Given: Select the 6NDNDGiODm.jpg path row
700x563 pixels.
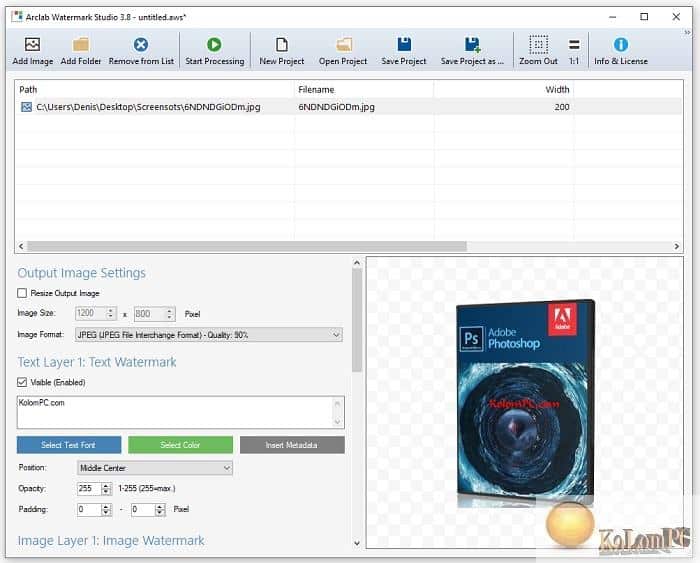Looking at the screenshot, I should pos(148,107).
